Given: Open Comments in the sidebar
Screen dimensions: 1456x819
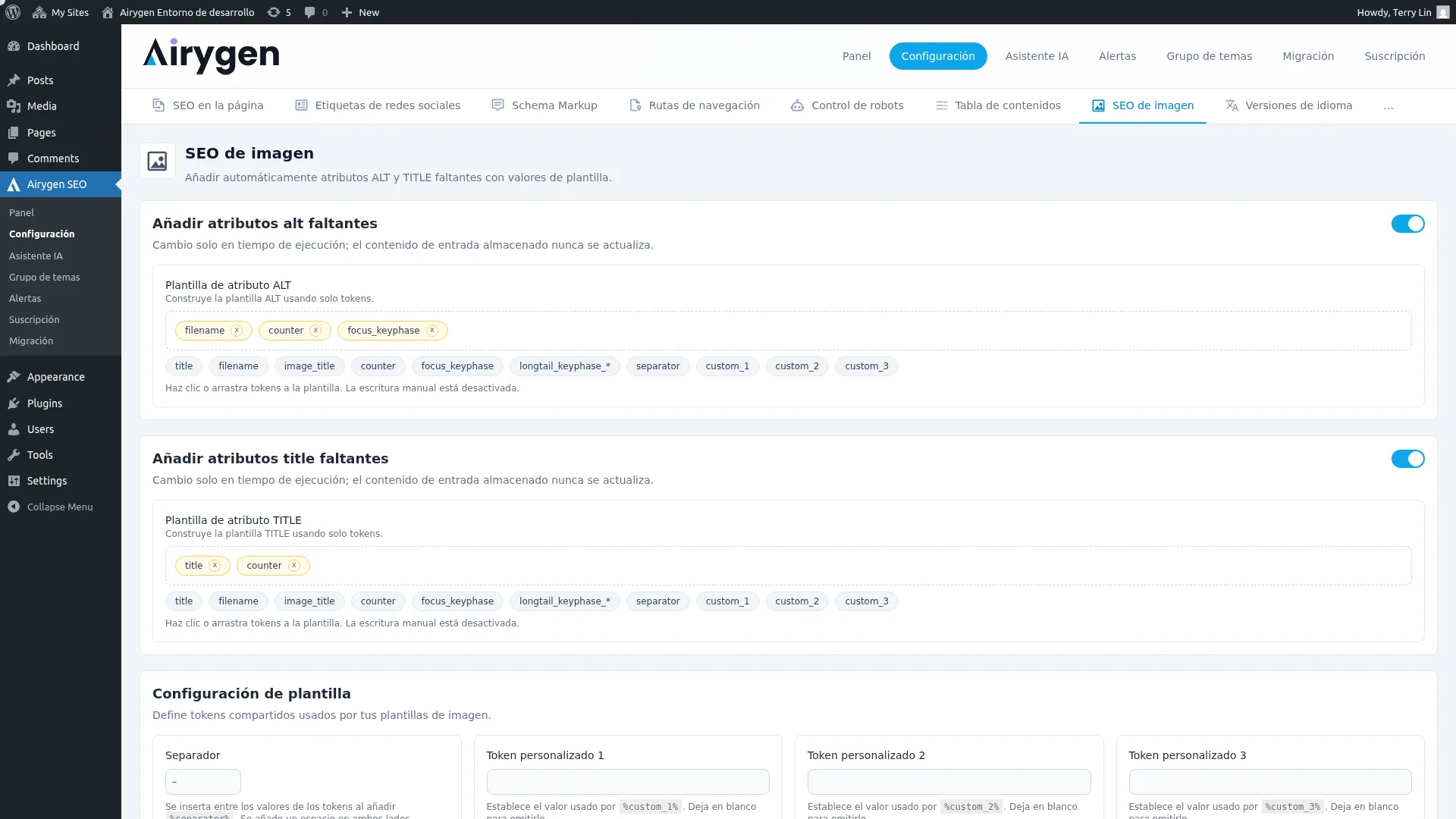Looking at the screenshot, I should click(x=61, y=158).
